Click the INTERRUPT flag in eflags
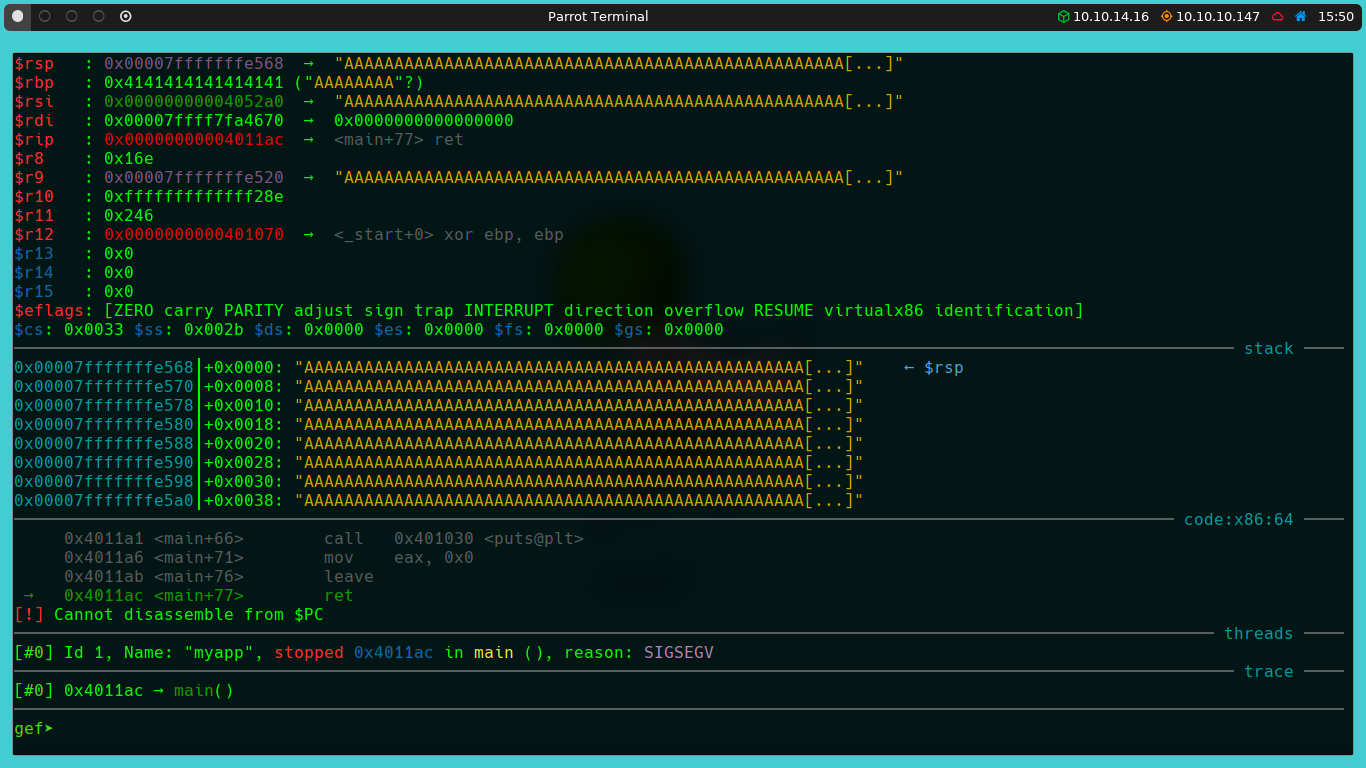1366x768 pixels. [509, 311]
